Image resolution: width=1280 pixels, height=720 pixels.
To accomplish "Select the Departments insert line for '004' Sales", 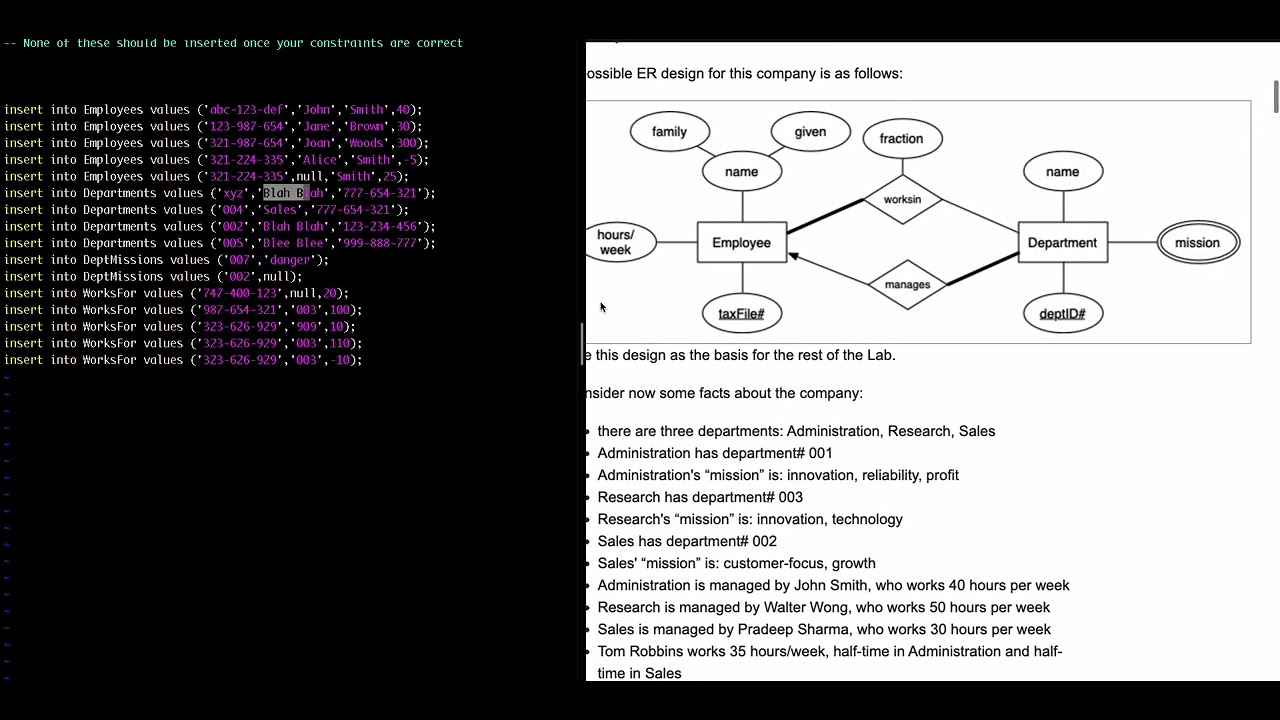I will (206, 210).
